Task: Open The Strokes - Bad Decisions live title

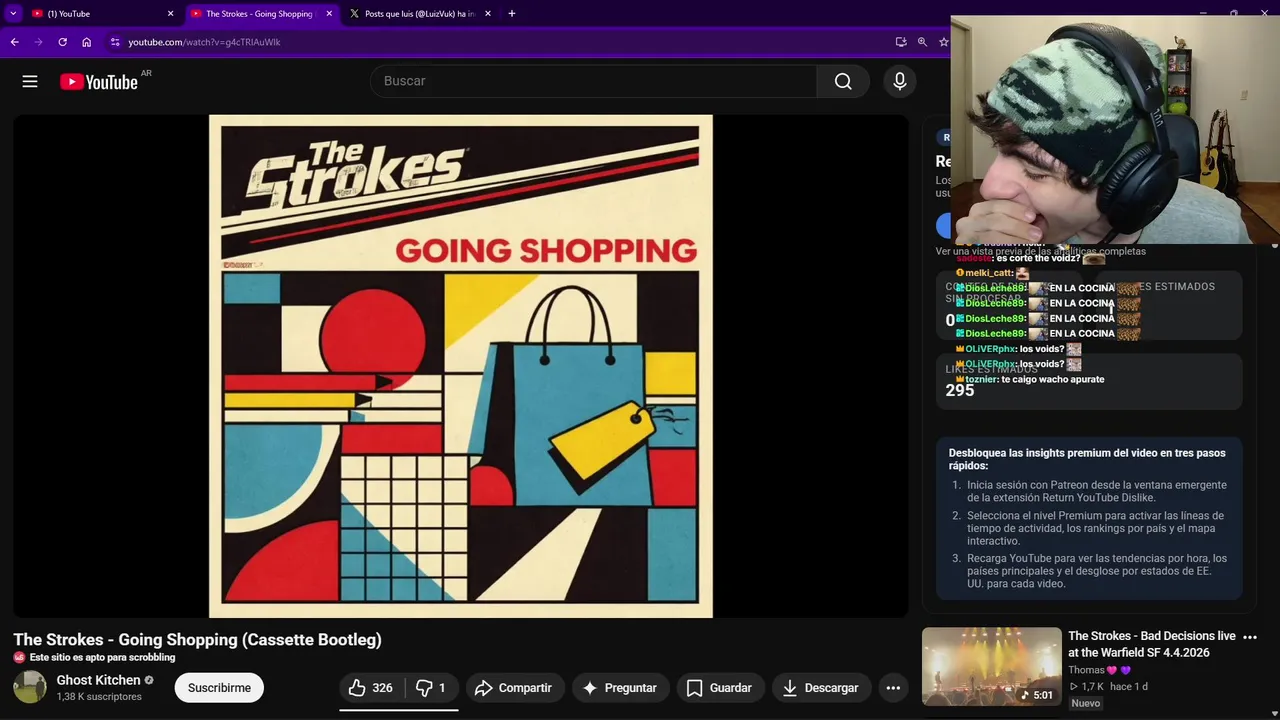Action: tap(1152, 644)
